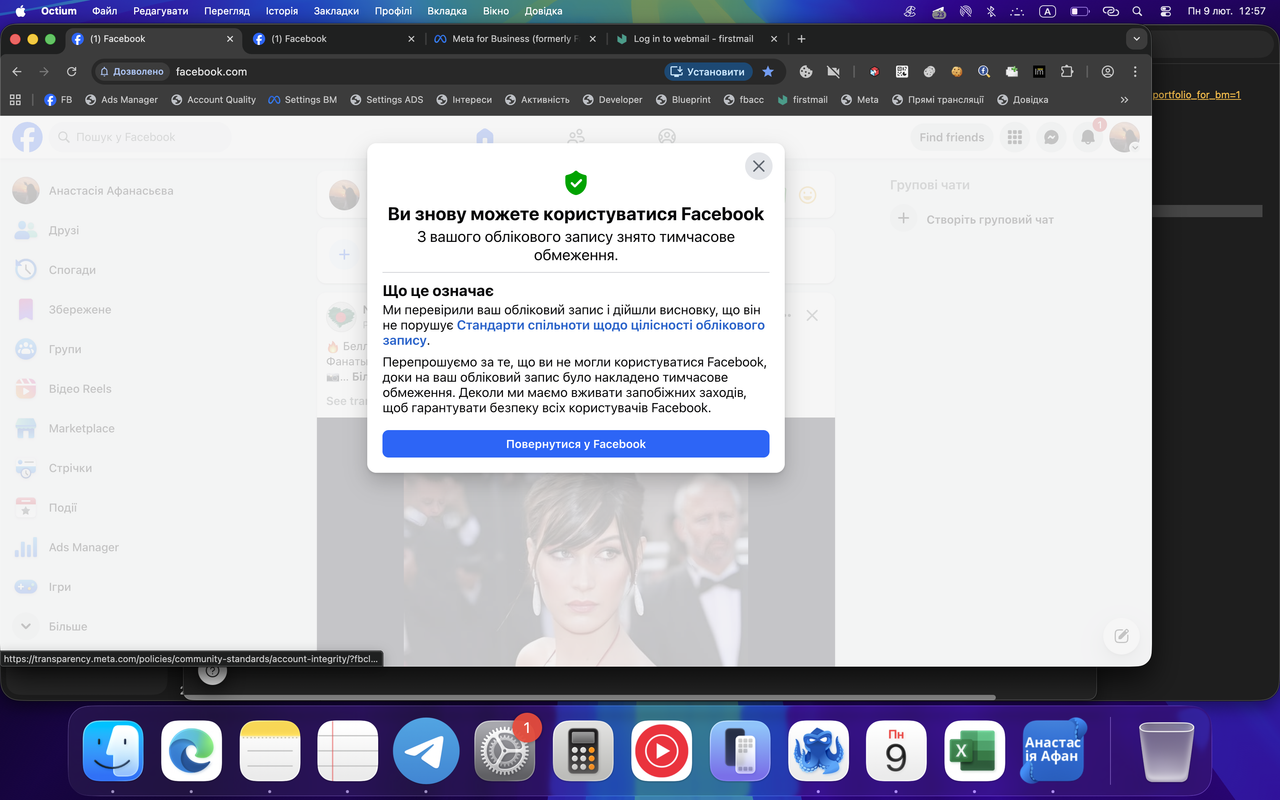Open the browser profile icon
The width and height of the screenshot is (1280, 800).
[x=1108, y=72]
